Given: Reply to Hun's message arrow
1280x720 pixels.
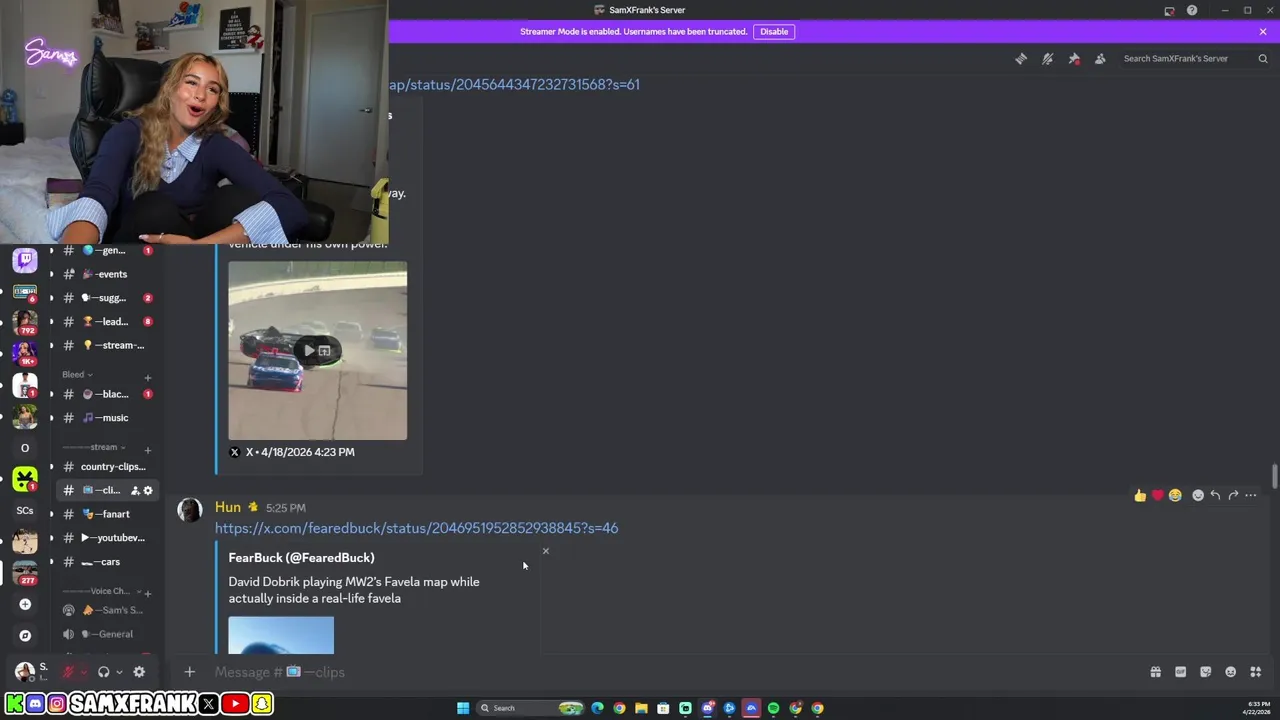Looking at the screenshot, I should point(1215,495).
